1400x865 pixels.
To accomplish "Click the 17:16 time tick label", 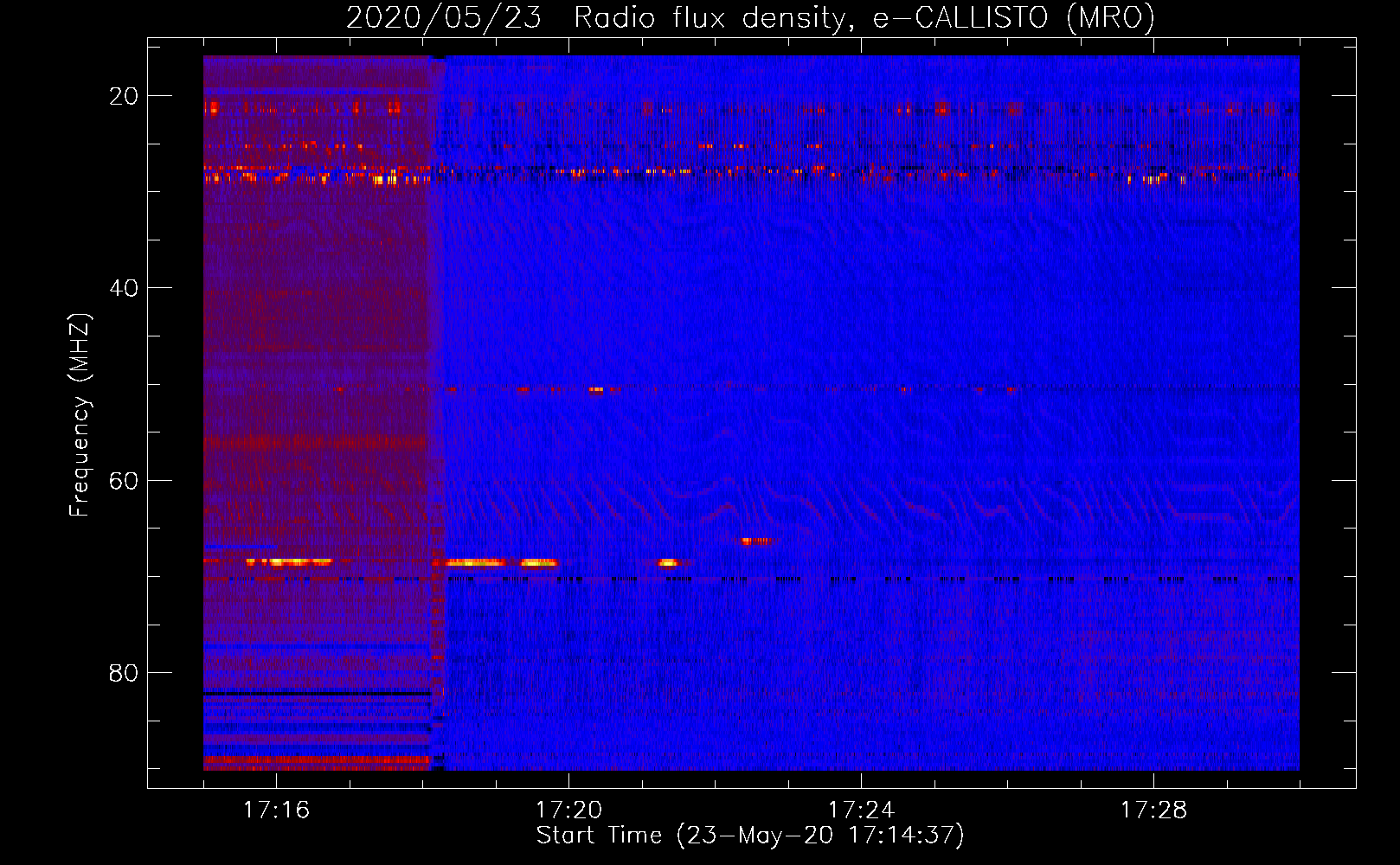I will [276, 811].
